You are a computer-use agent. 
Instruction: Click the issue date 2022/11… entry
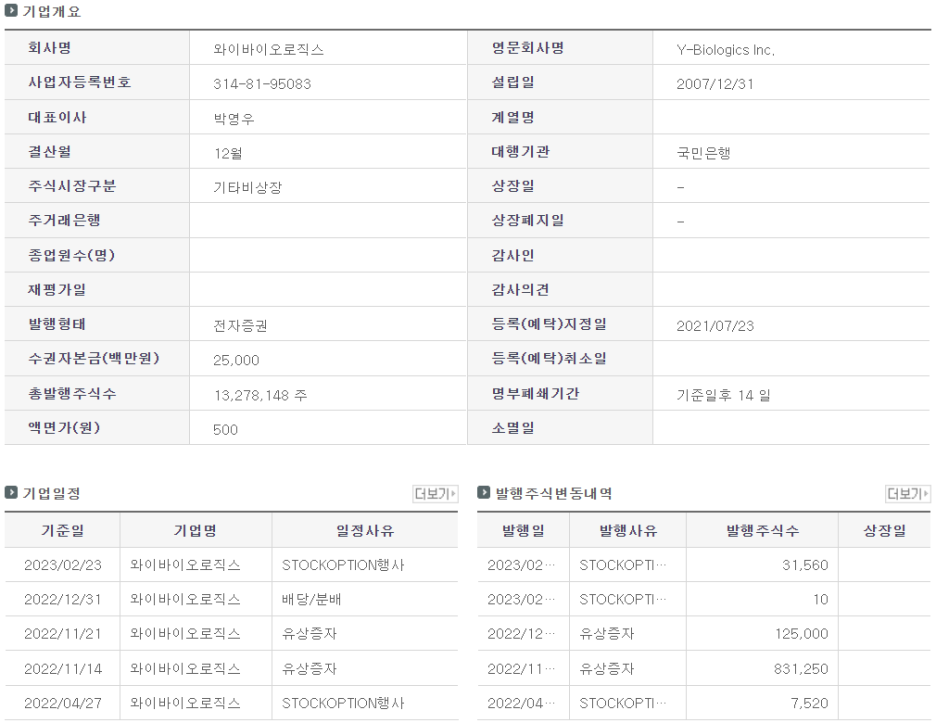(521, 669)
